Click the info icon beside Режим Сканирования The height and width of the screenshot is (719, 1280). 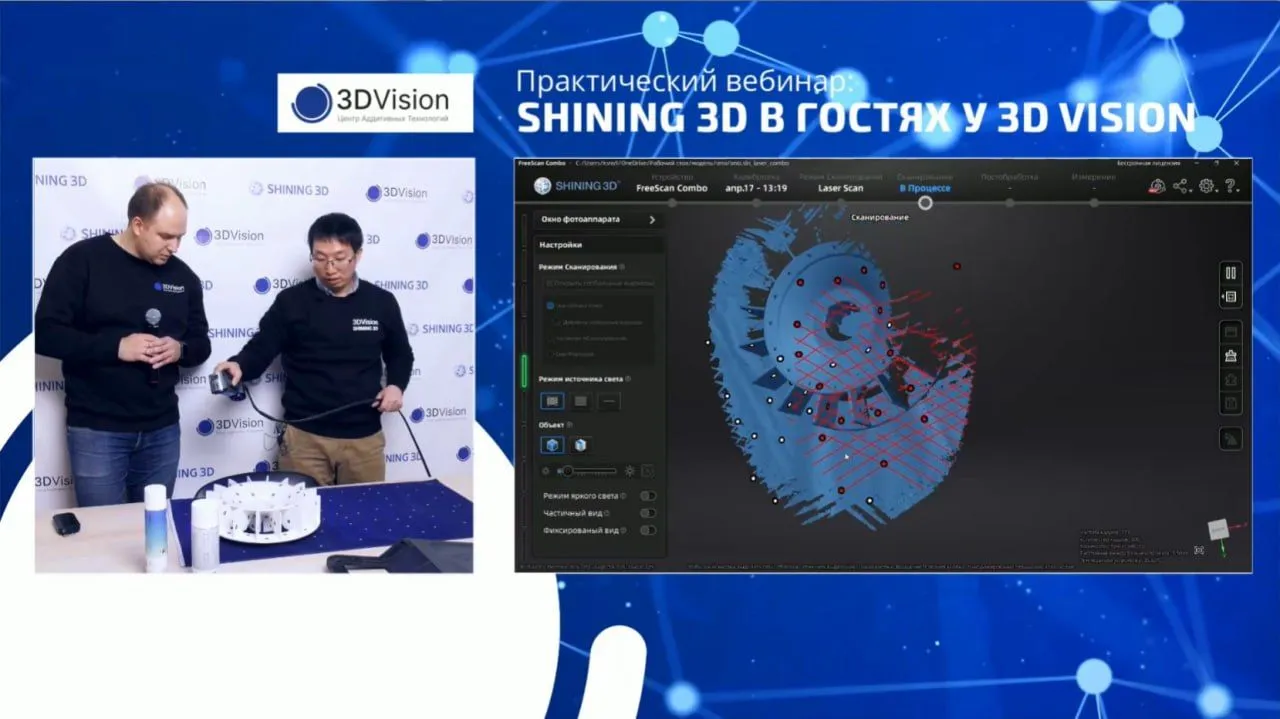point(622,267)
